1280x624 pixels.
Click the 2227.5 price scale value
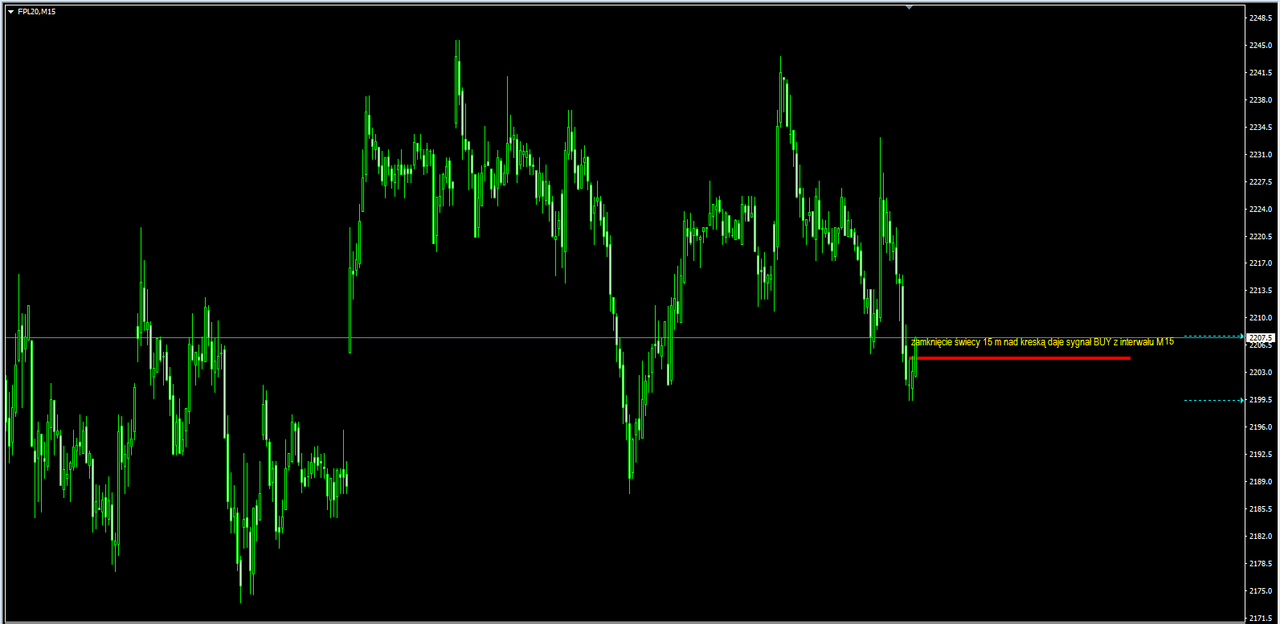coord(1260,182)
